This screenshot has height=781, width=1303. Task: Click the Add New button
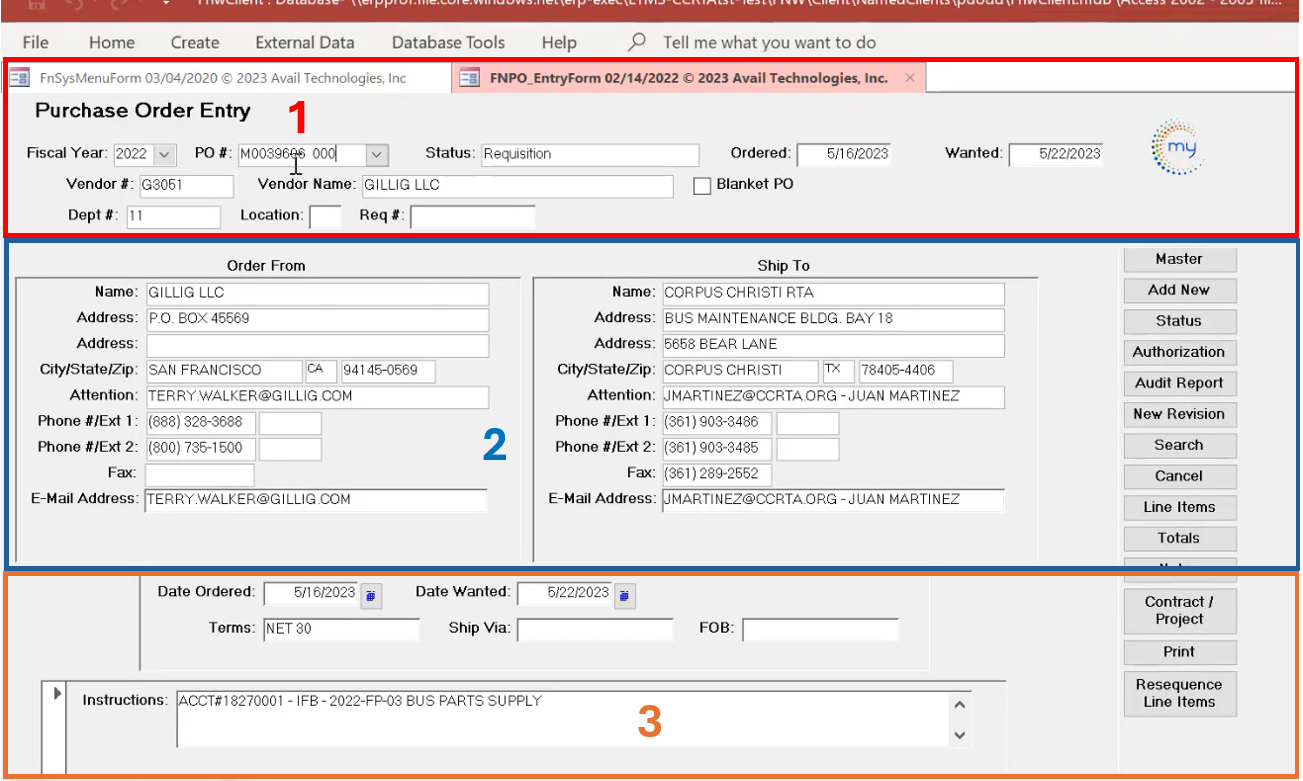click(1179, 290)
